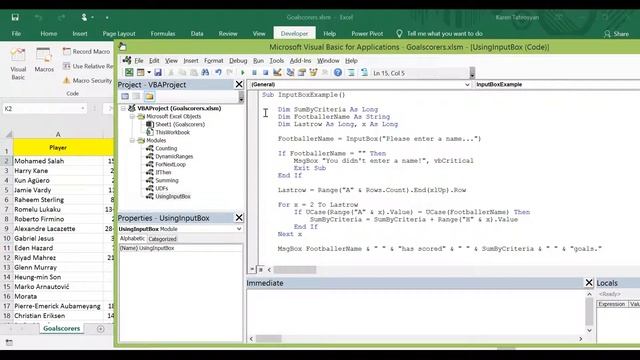Undo the last edit in VBA toolbar
Viewport: 640px width, 360px height.
click(x=218, y=73)
